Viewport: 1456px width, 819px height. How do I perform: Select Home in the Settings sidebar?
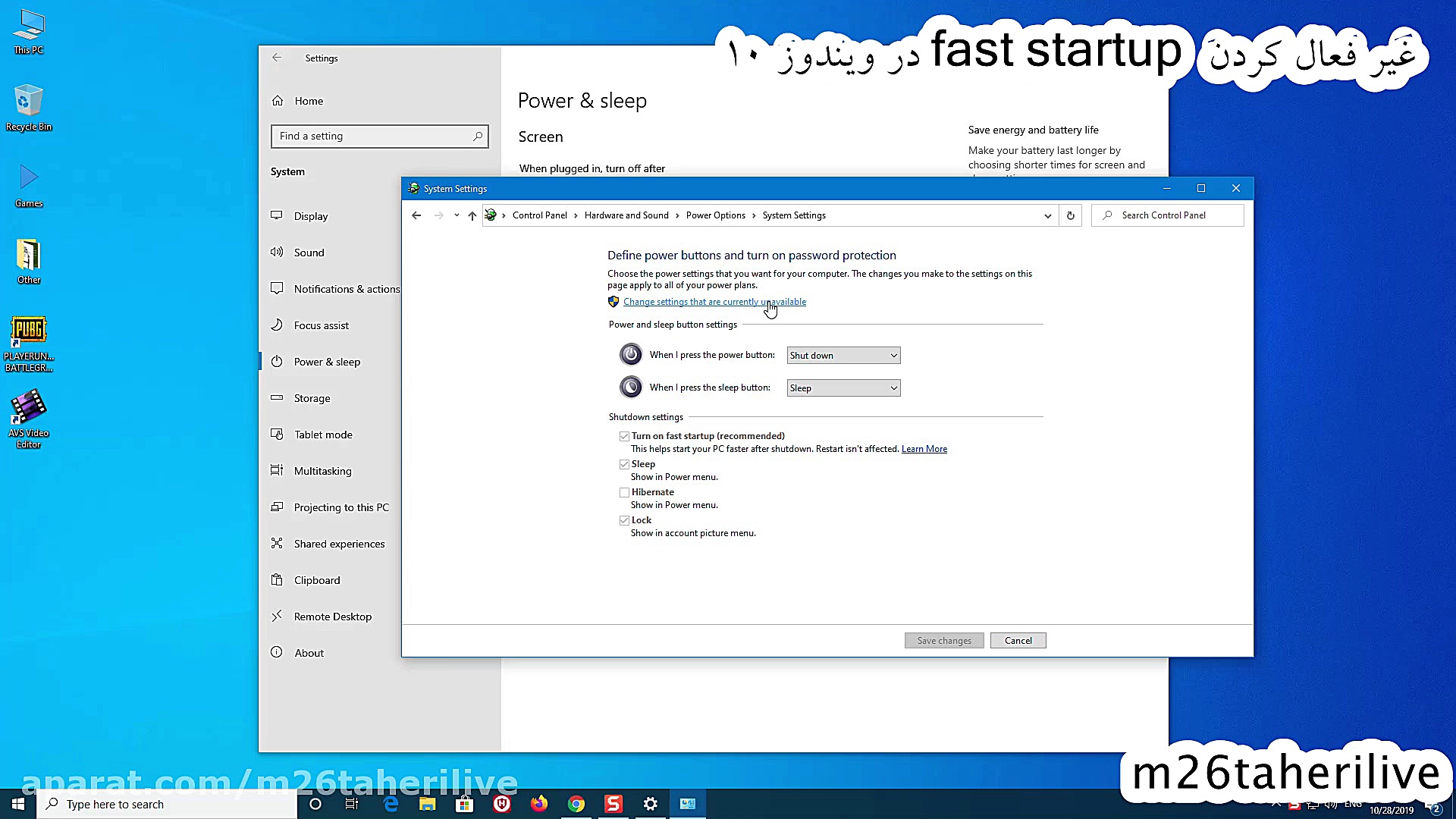tap(309, 100)
